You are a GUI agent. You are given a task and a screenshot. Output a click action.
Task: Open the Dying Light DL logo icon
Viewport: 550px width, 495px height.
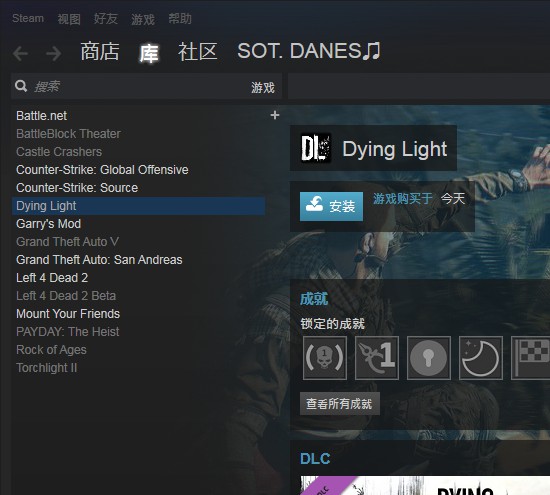click(316, 148)
